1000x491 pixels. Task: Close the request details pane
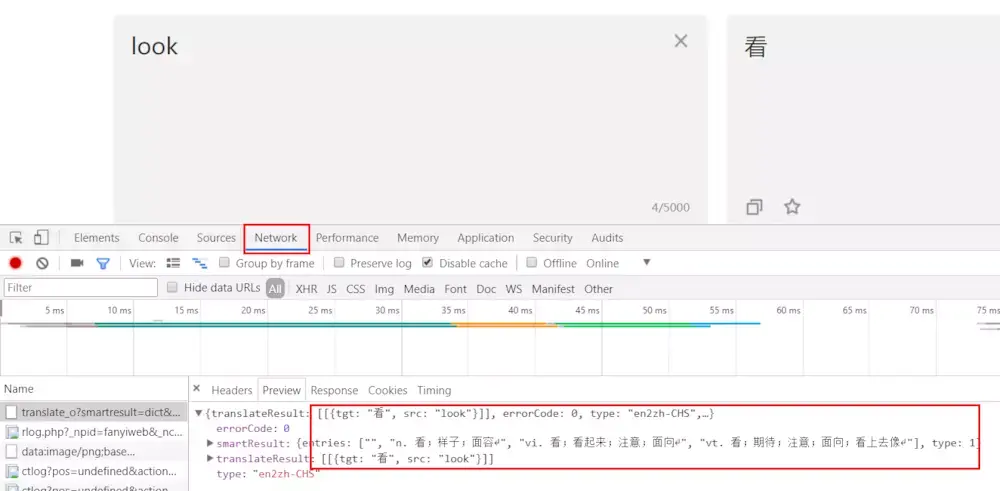[x=196, y=388]
